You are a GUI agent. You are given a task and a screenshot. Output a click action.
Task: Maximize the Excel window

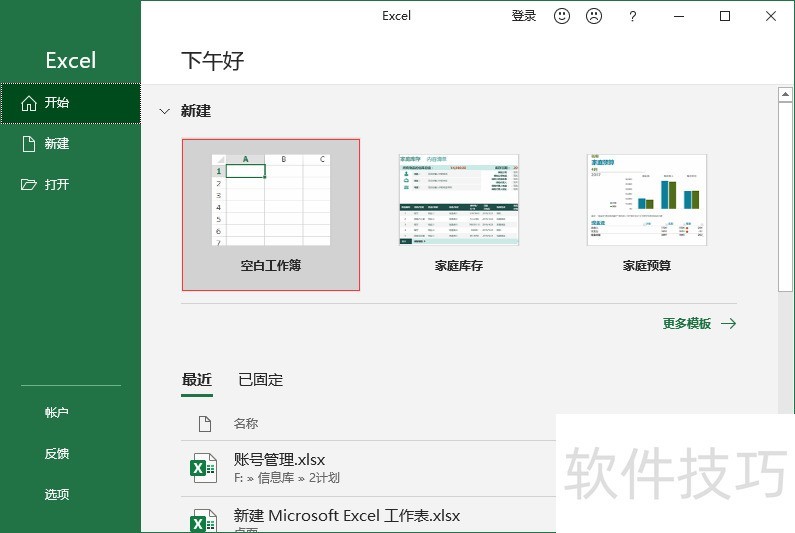pyautogui.click(x=725, y=16)
